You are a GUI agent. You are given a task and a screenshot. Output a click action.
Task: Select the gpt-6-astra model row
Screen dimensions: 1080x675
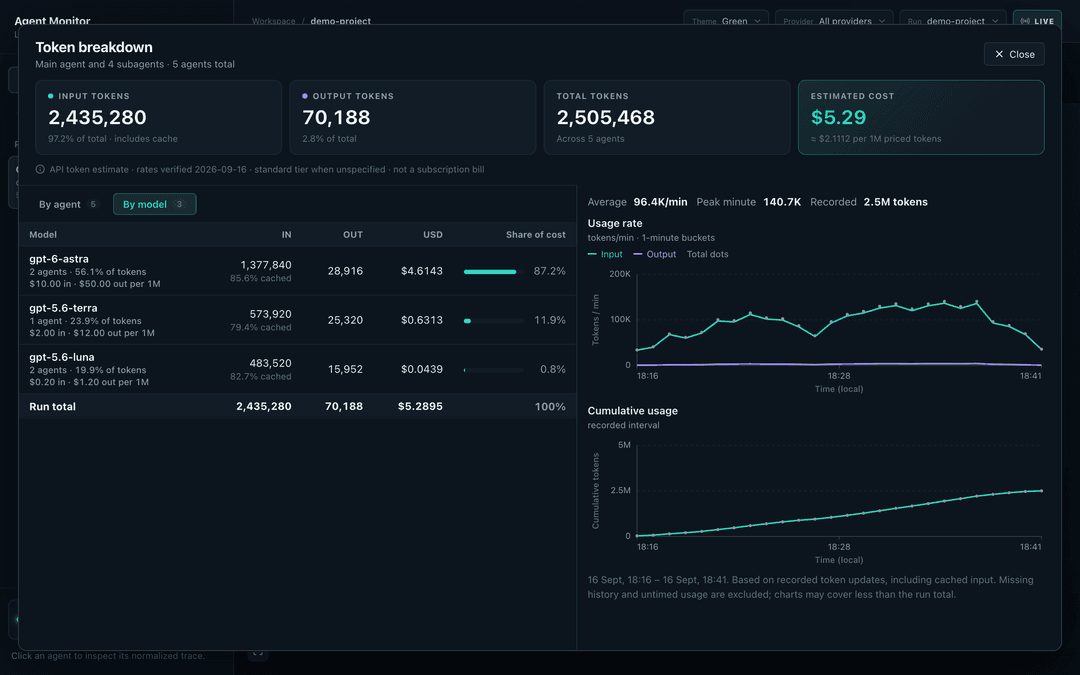point(298,271)
